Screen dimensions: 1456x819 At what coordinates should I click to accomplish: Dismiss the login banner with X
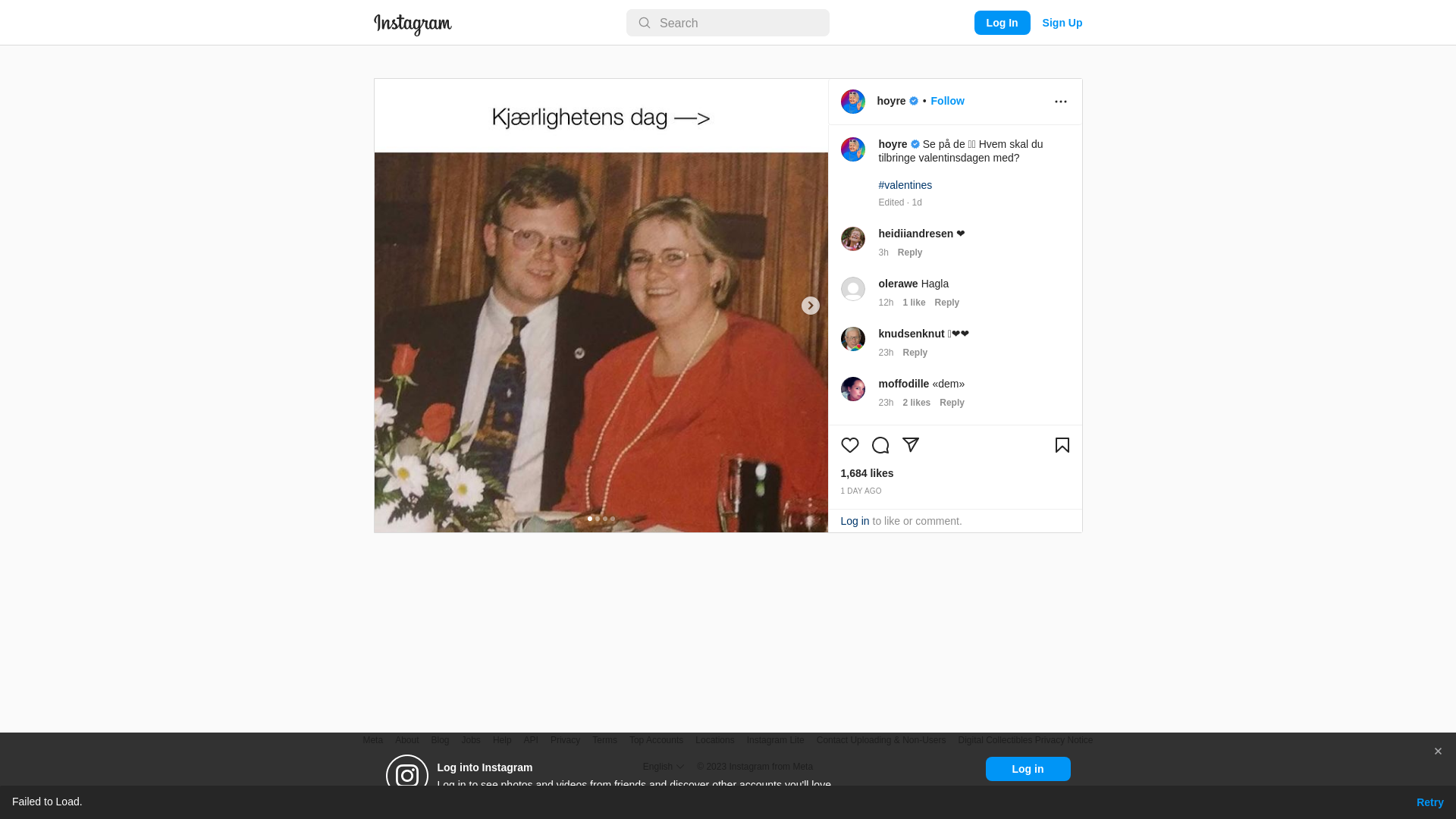1437,752
